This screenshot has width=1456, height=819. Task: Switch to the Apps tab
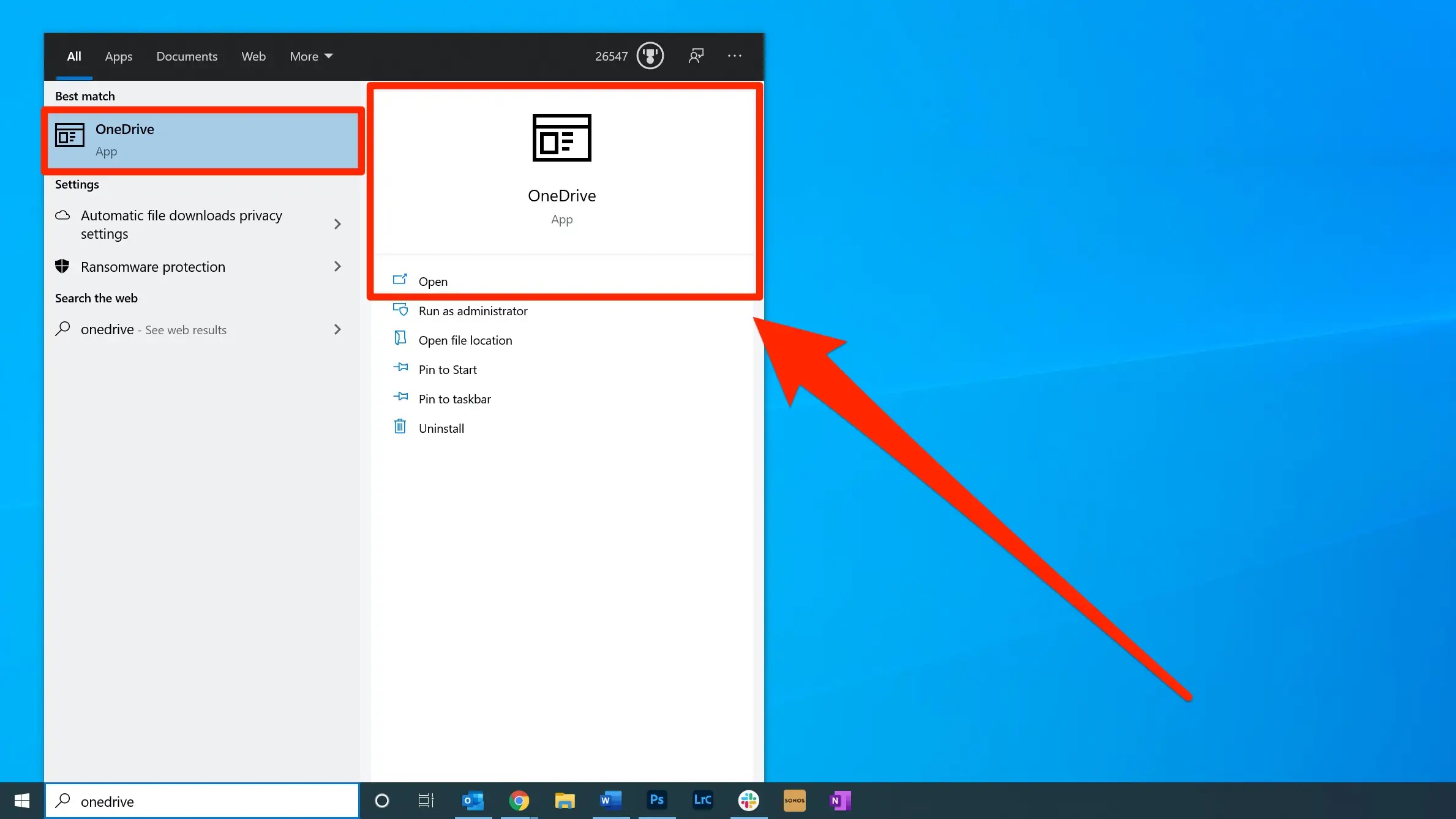118,56
